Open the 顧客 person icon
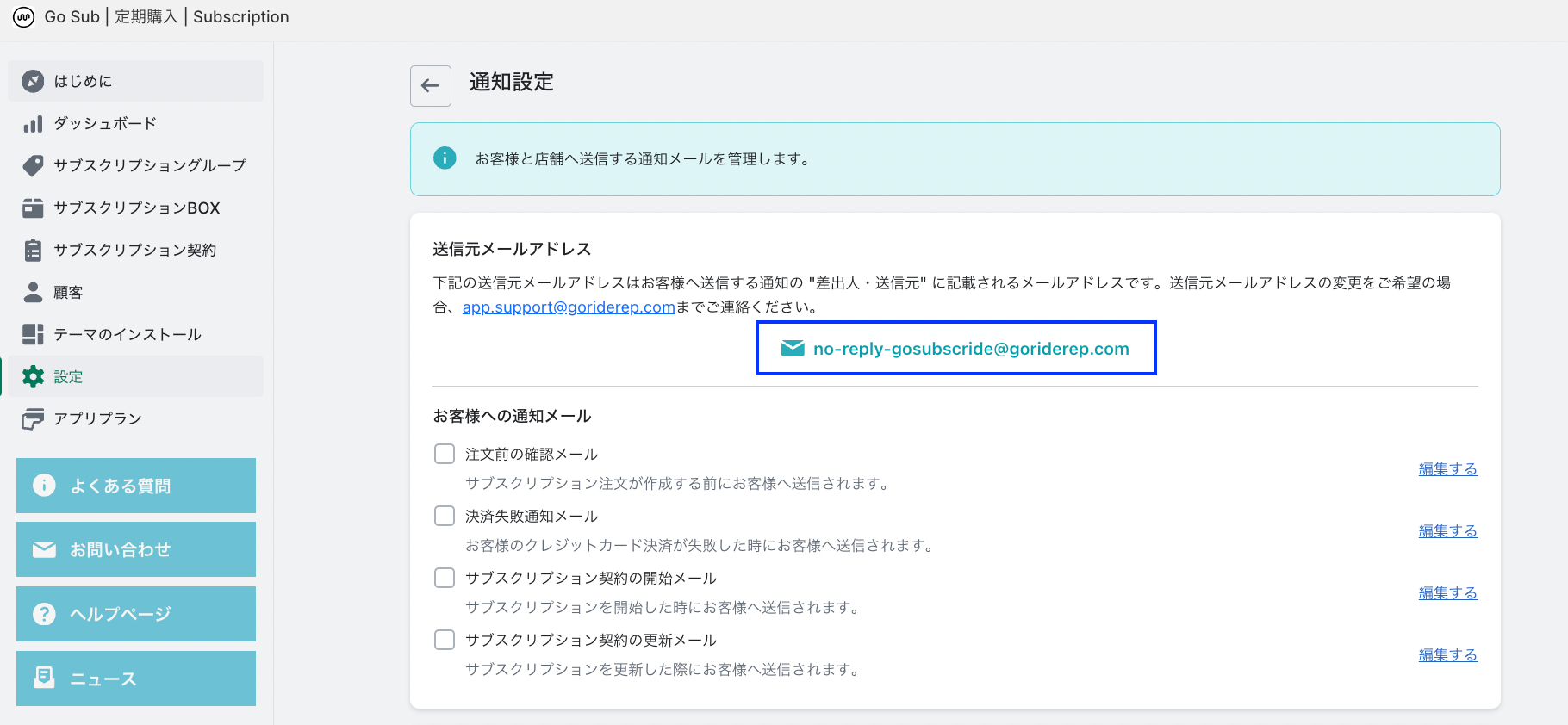Screen dimensions: 1568x725 (x=33, y=293)
